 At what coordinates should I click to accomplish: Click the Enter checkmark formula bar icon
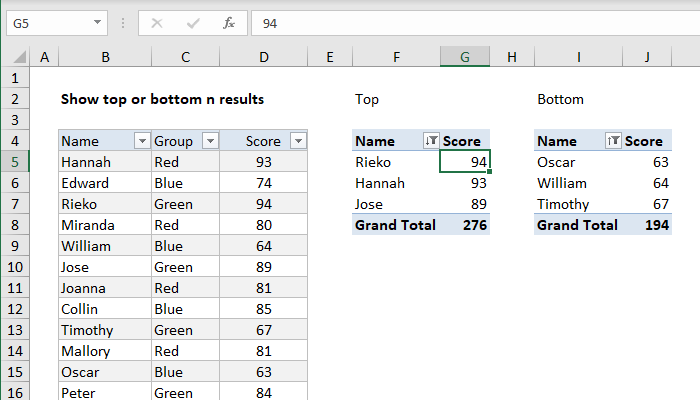tap(193, 23)
